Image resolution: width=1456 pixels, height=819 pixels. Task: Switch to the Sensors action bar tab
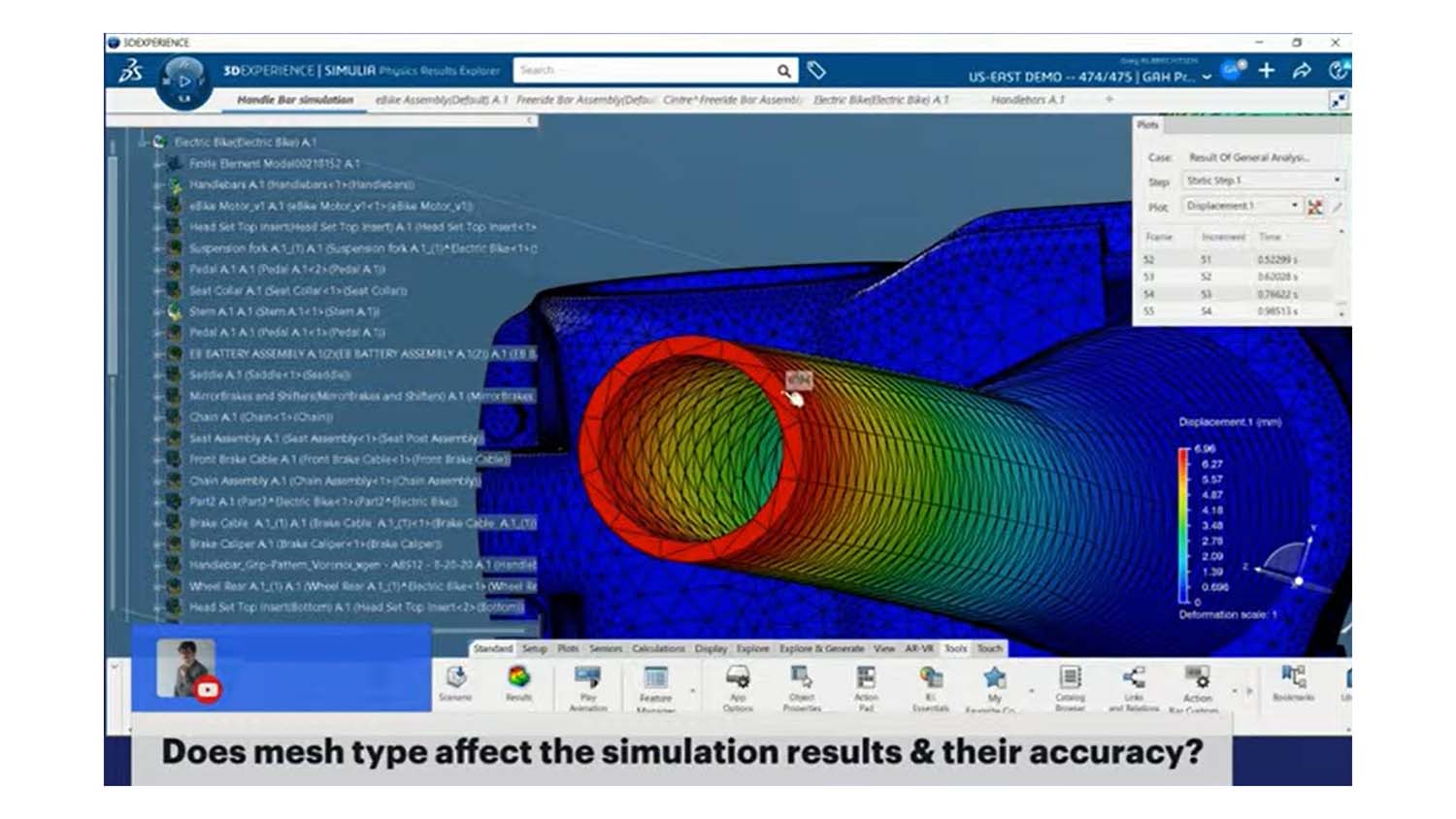point(605,648)
